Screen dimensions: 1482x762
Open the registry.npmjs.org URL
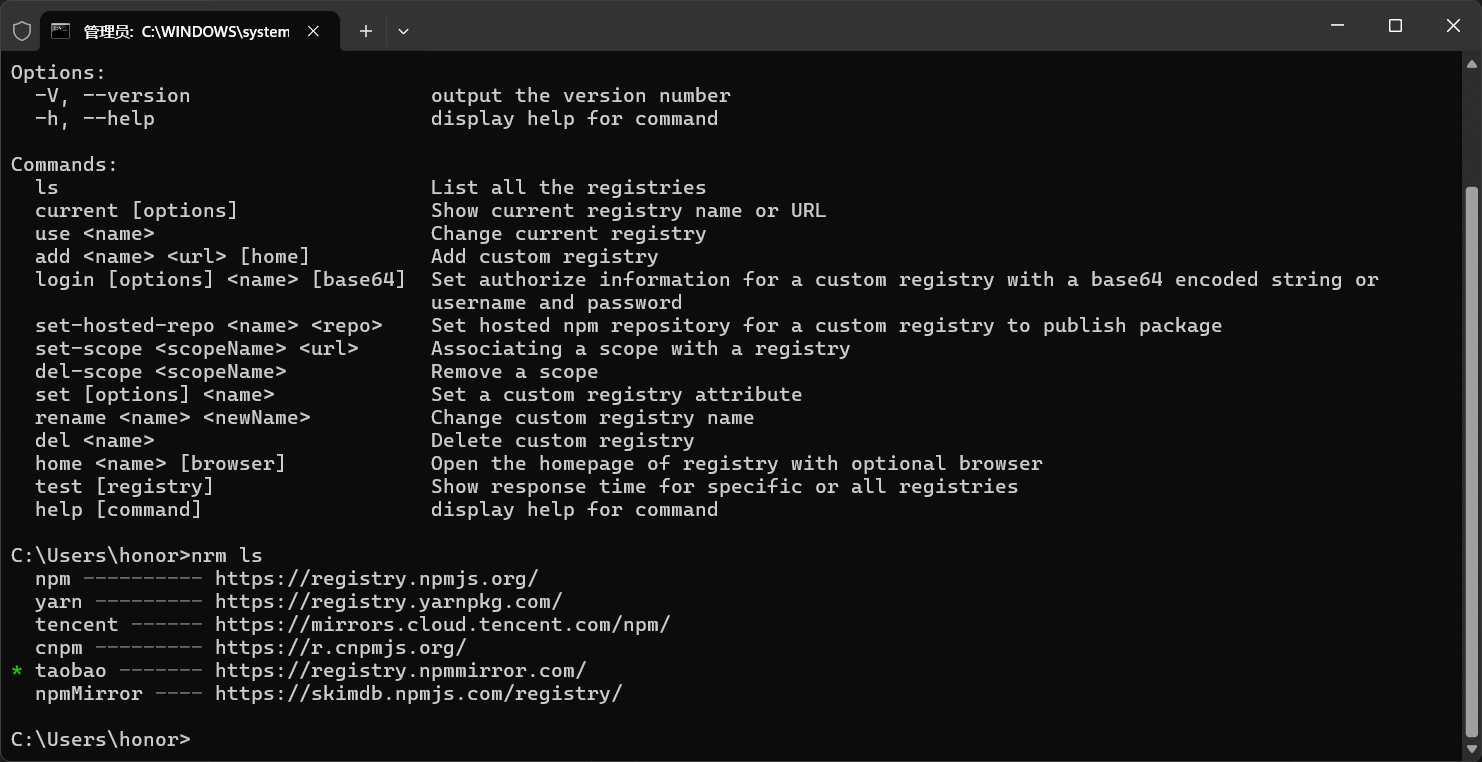click(376, 578)
